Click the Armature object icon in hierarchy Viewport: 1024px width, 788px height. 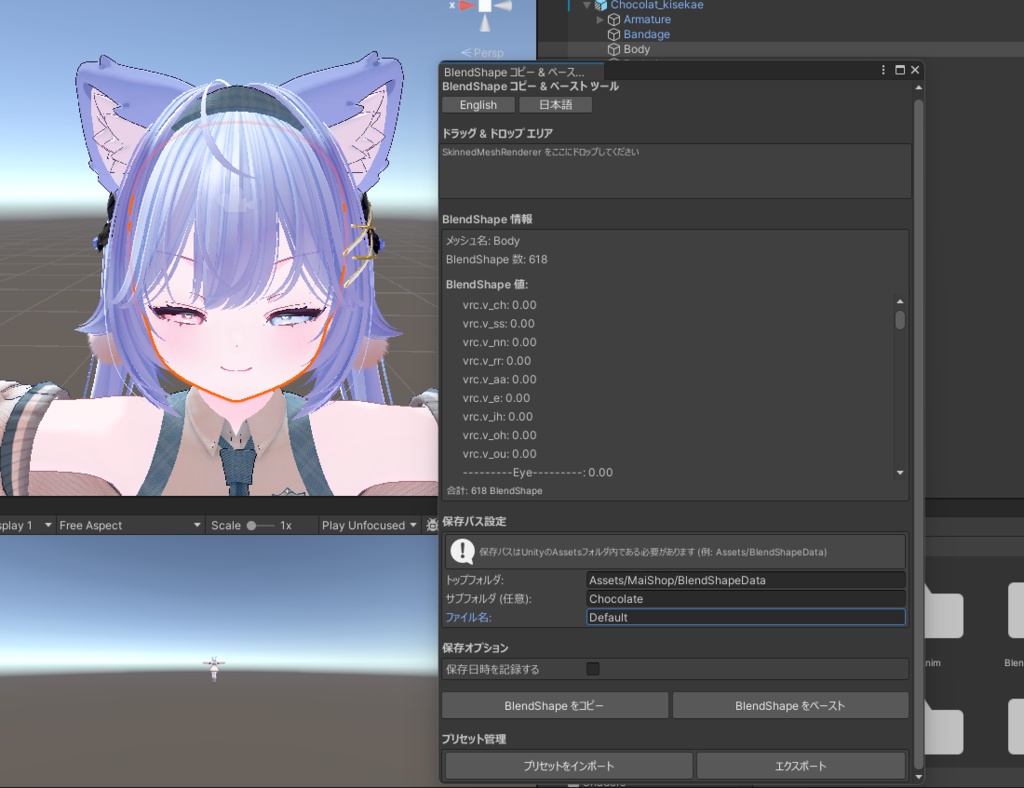[x=613, y=19]
